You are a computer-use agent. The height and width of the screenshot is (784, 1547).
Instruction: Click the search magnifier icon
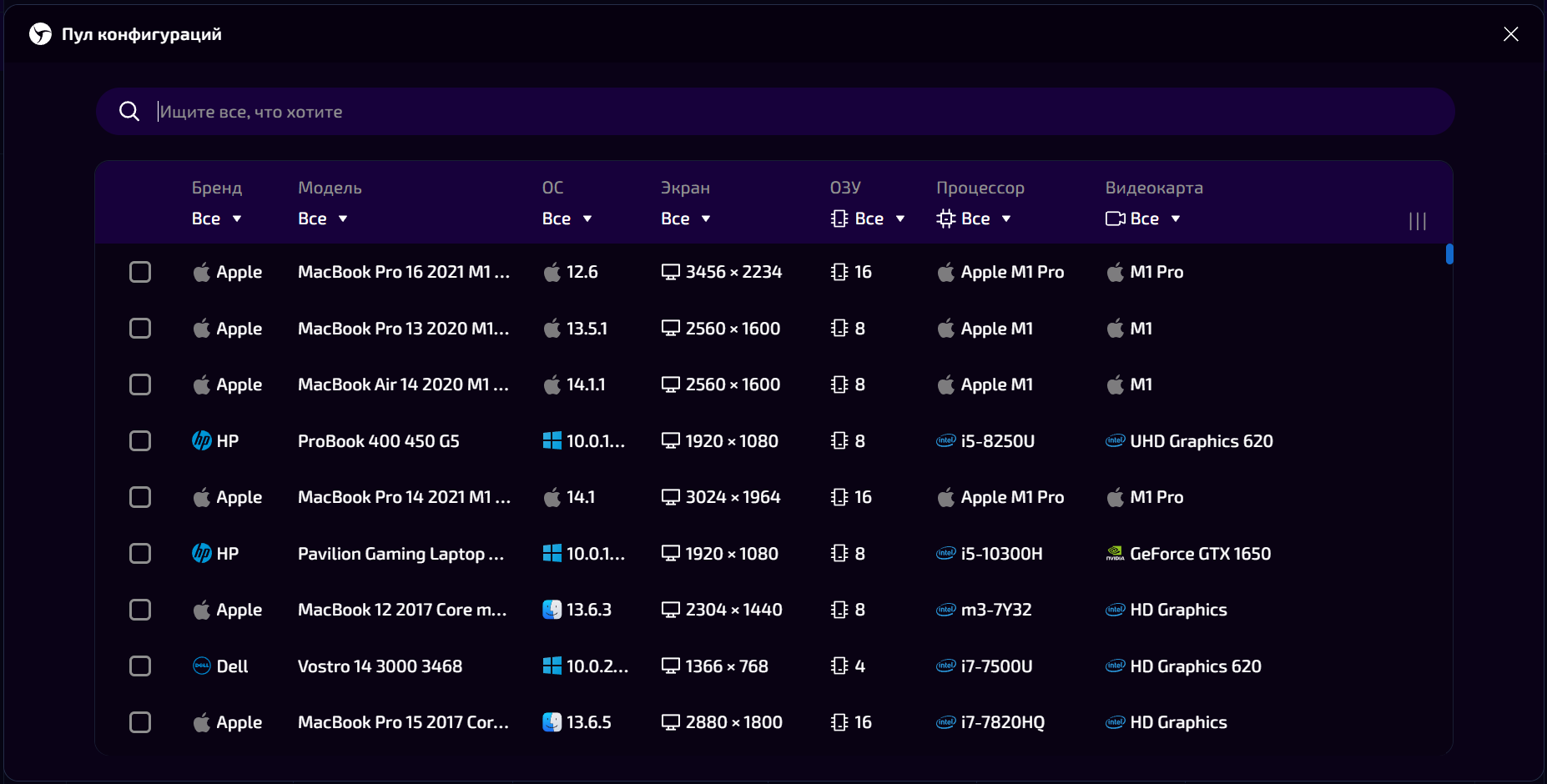point(129,111)
